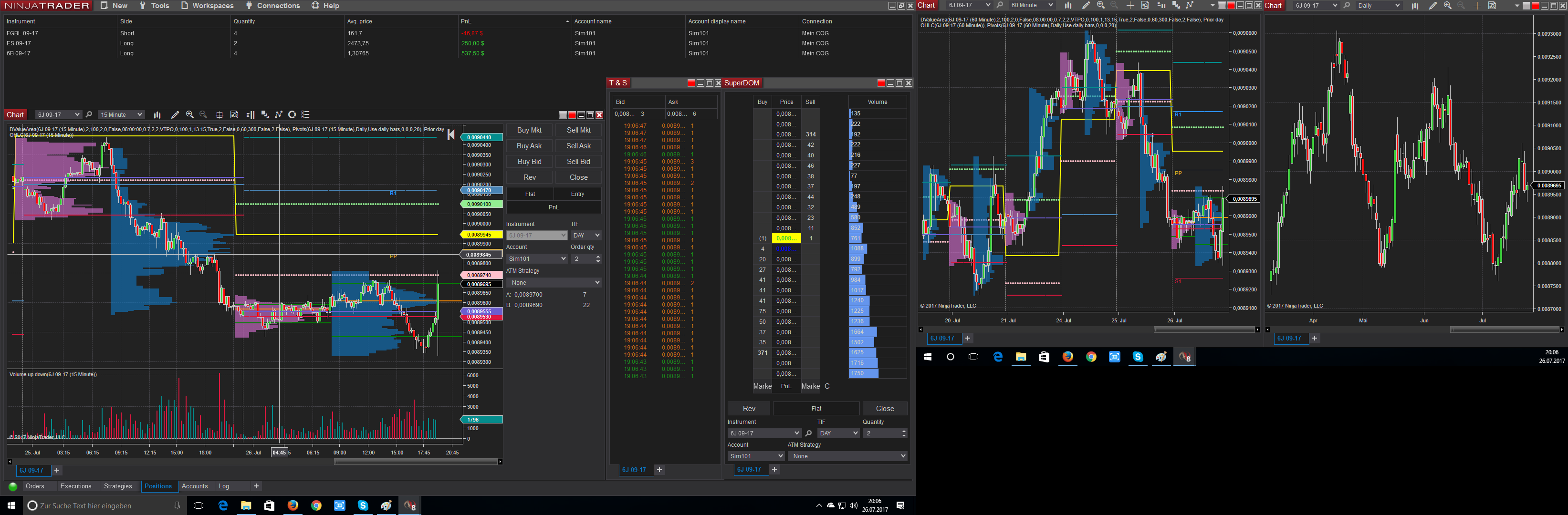Expand hidden toolbar items in 60 Minute chart
1568x515 pixels.
point(1212,5)
